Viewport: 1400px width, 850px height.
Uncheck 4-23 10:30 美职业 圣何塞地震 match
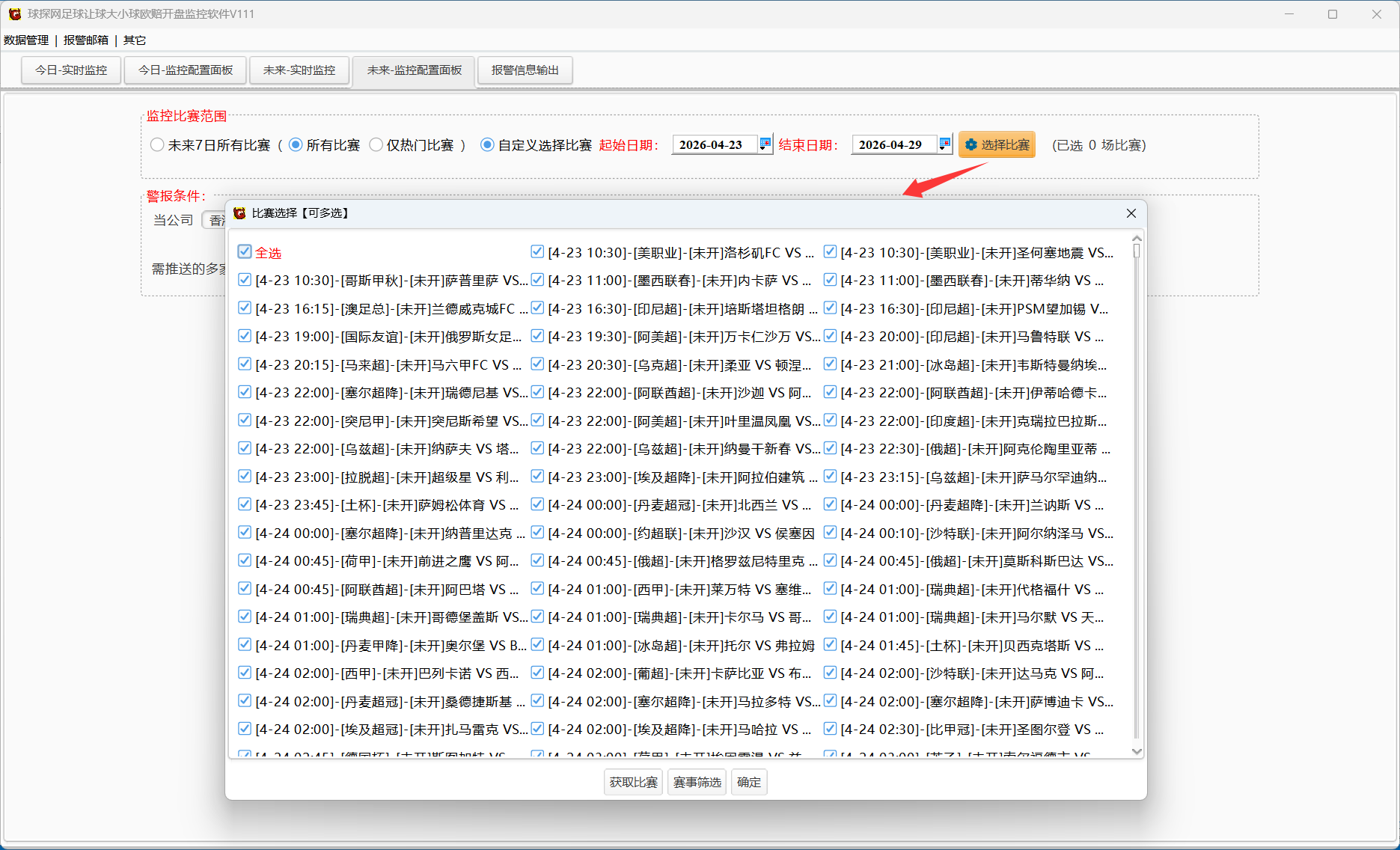pos(830,252)
